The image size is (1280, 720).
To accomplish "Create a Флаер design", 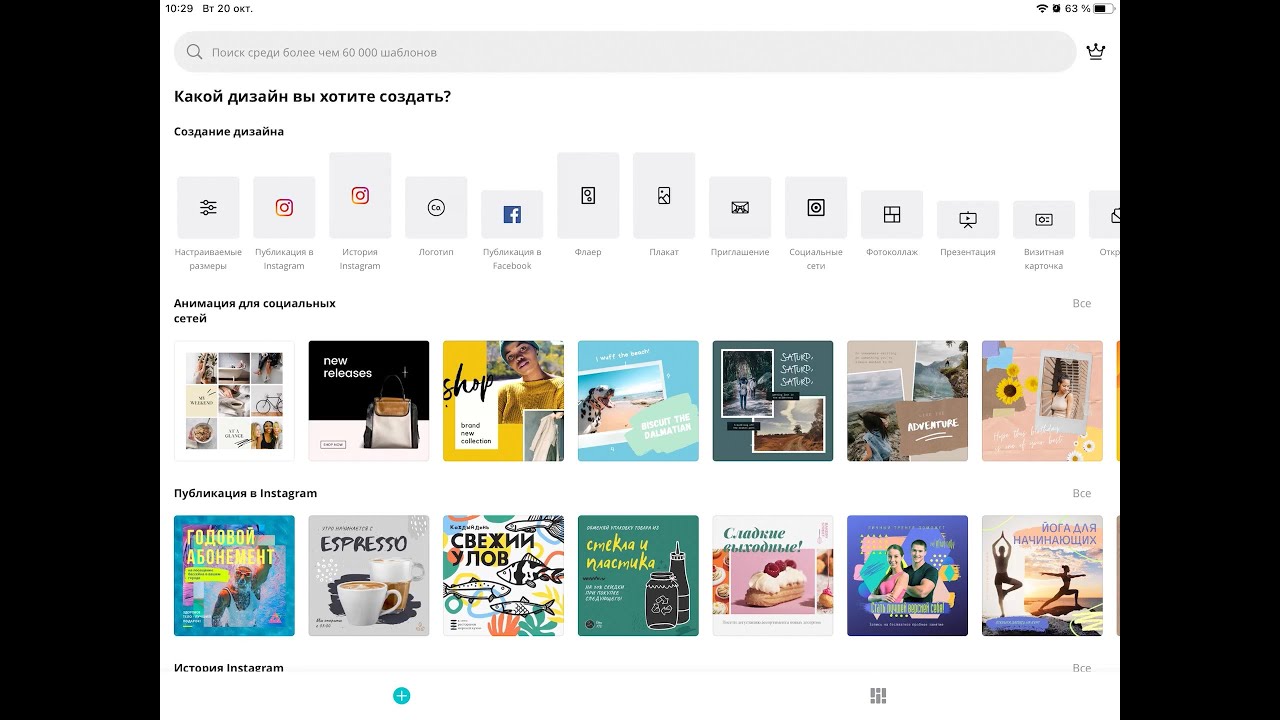I will [x=588, y=196].
